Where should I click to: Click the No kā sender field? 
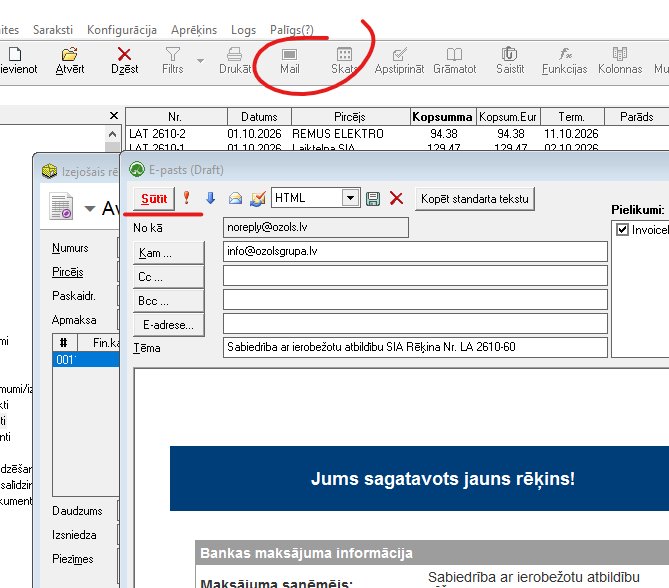(316, 227)
